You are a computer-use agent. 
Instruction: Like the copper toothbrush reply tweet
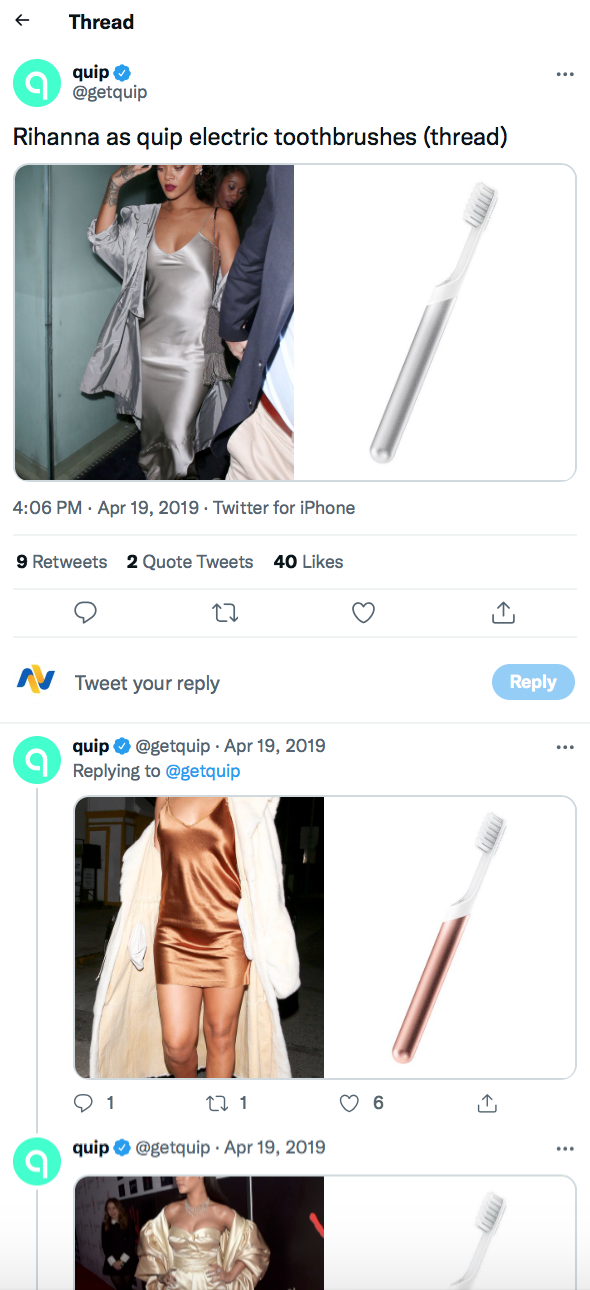(348, 1103)
